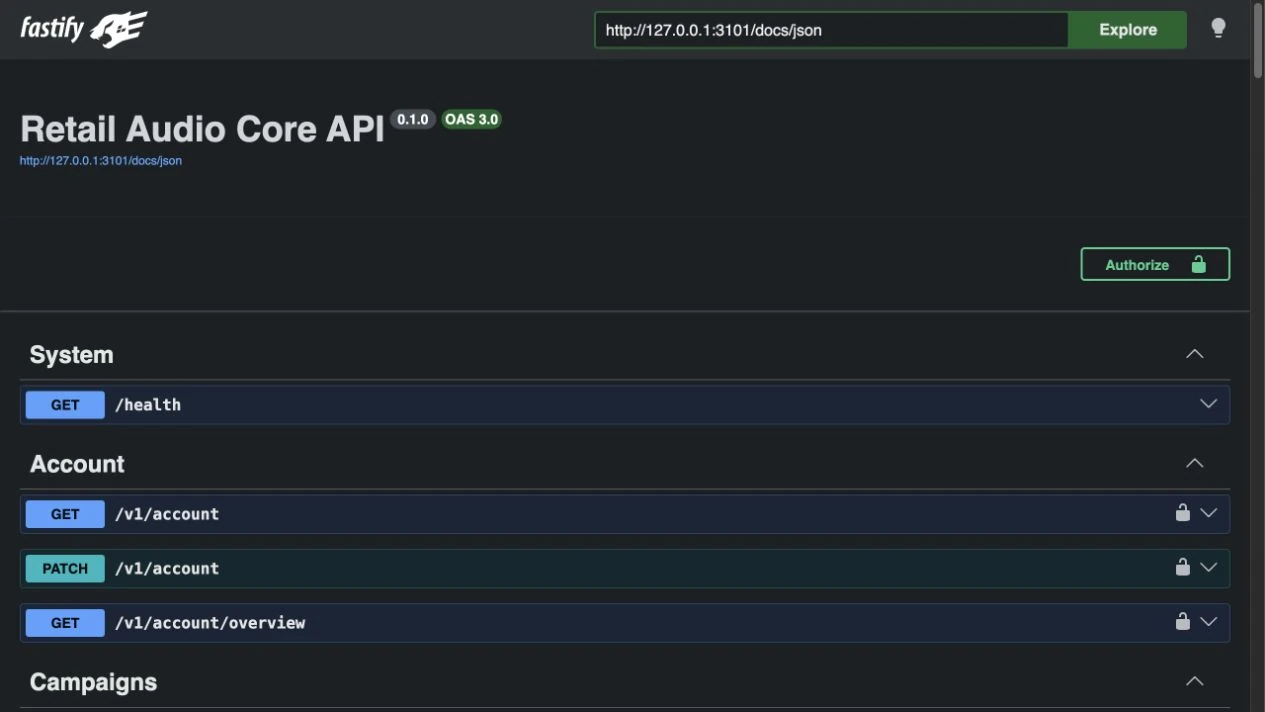Click the /v1/account path in the GET row
This screenshot has height=712, width=1265.
pyautogui.click(x=167, y=514)
